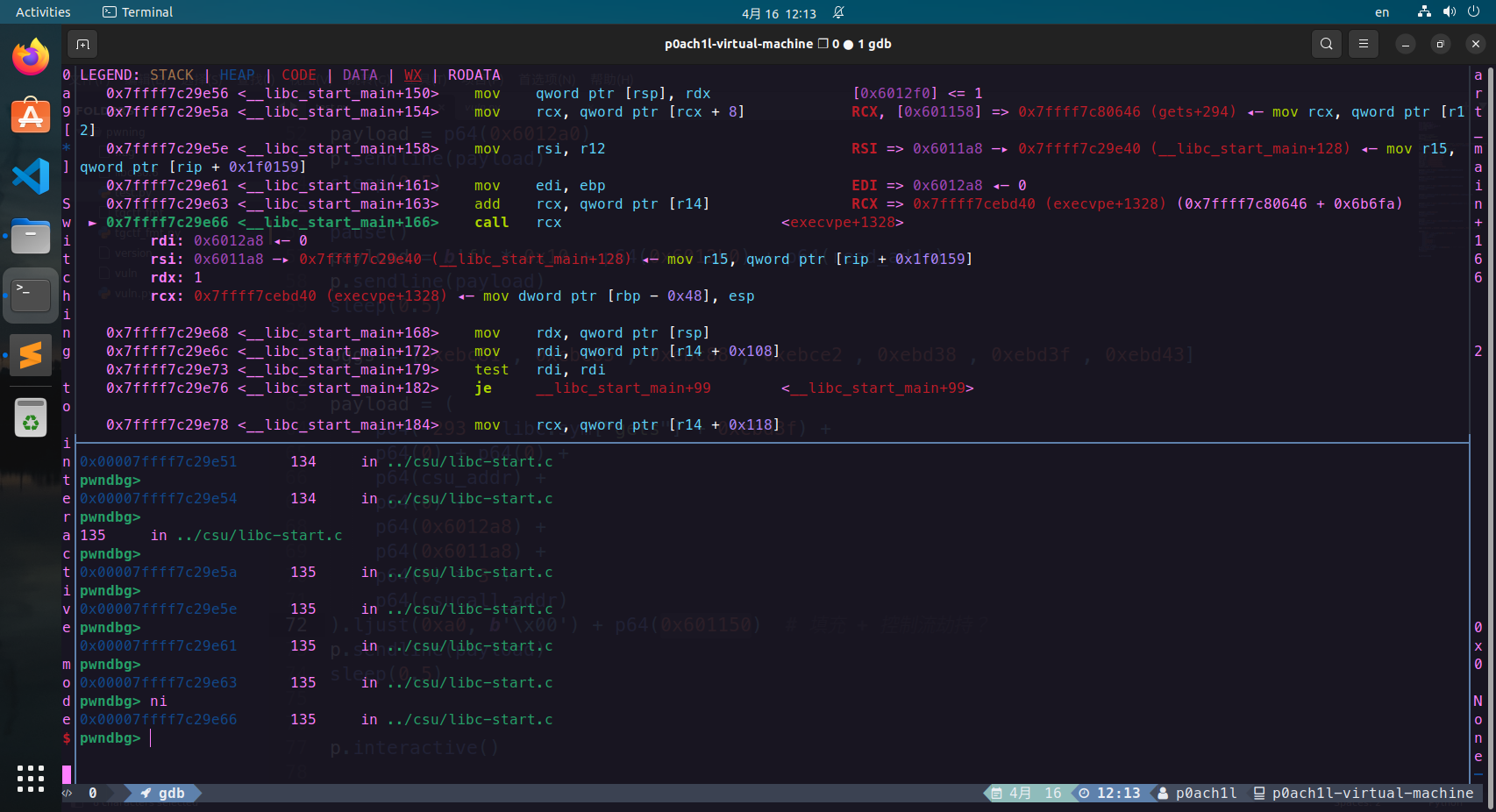Click the rdx: 1 argument line
The image size is (1496, 812).
176,277
